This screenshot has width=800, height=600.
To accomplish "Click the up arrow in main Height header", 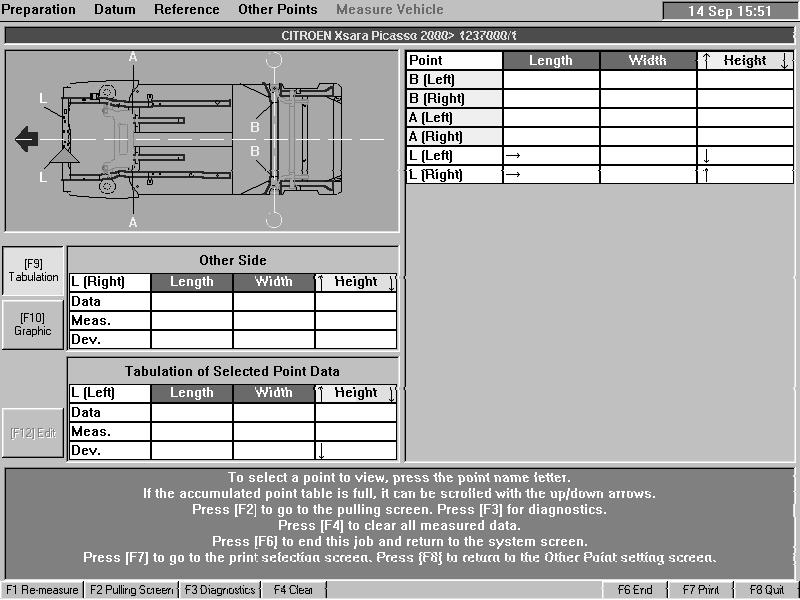I will click(706, 61).
